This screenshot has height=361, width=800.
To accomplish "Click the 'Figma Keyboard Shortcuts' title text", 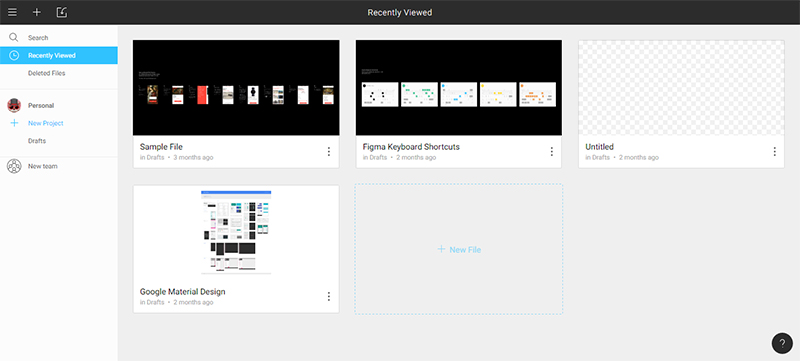I will 411,147.
